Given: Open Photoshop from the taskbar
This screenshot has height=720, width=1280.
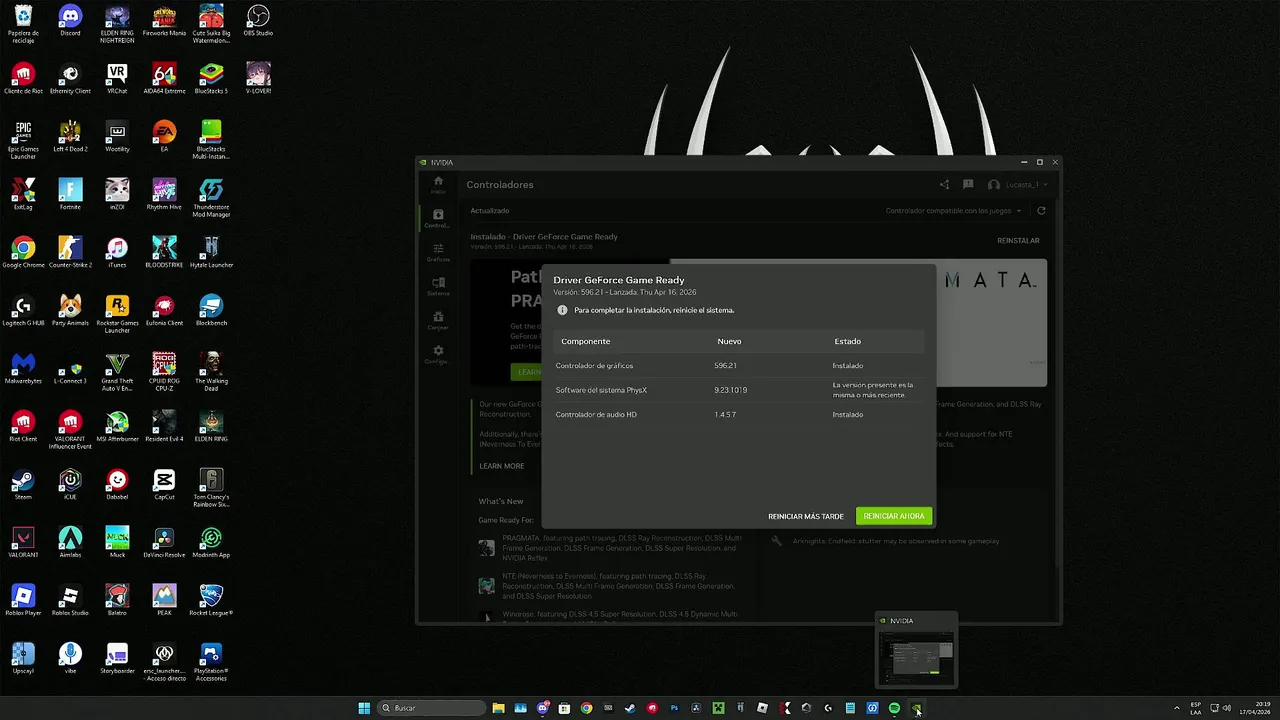Looking at the screenshot, I should point(674,708).
